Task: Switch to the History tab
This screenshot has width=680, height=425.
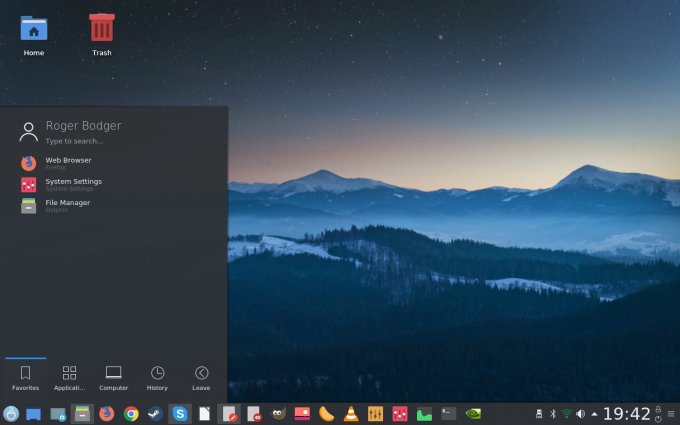Action: pyautogui.click(x=157, y=377)
